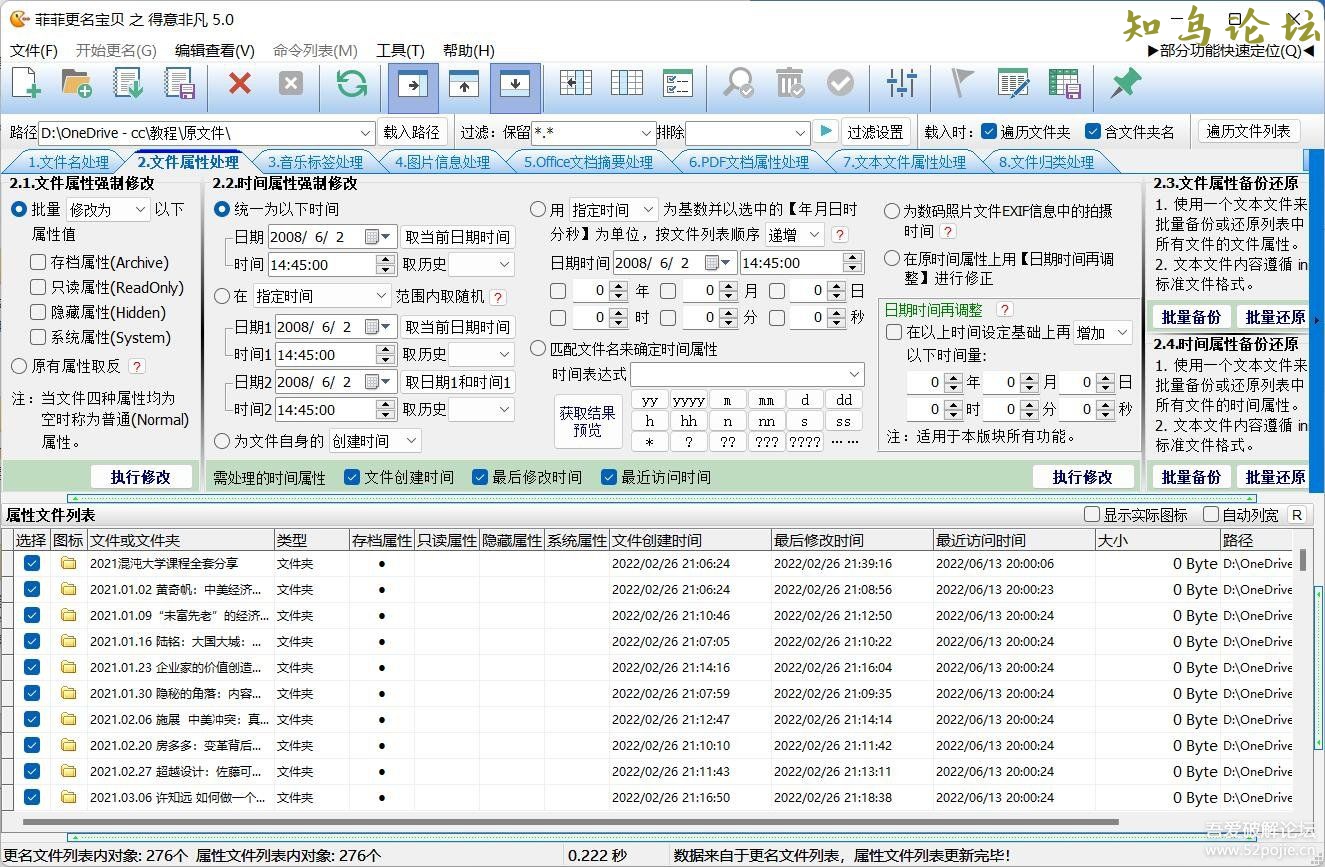Click the edit table pencil icon

(x=1013, y=84)
